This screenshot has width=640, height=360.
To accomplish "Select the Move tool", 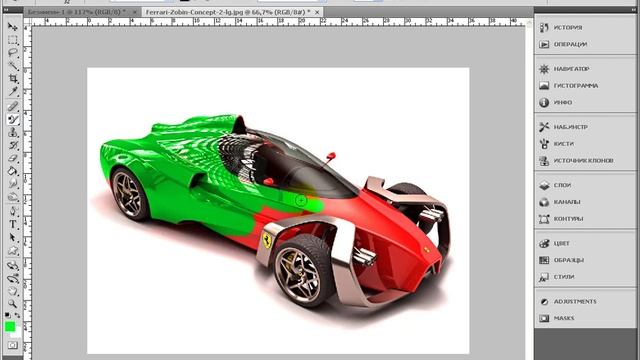I will coord(13,27).
